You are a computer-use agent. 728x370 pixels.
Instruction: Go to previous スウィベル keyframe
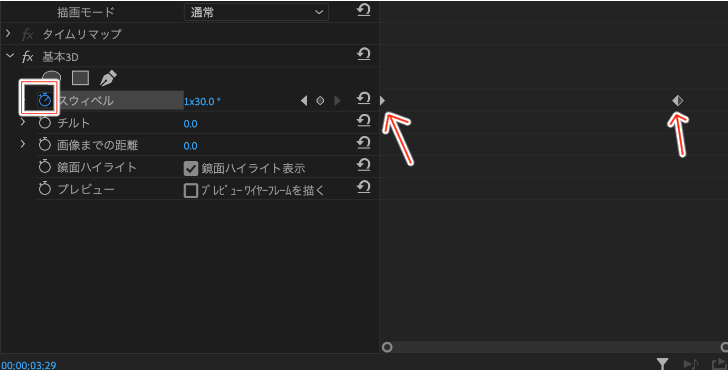pyautogui.click(x=304, y=100)
